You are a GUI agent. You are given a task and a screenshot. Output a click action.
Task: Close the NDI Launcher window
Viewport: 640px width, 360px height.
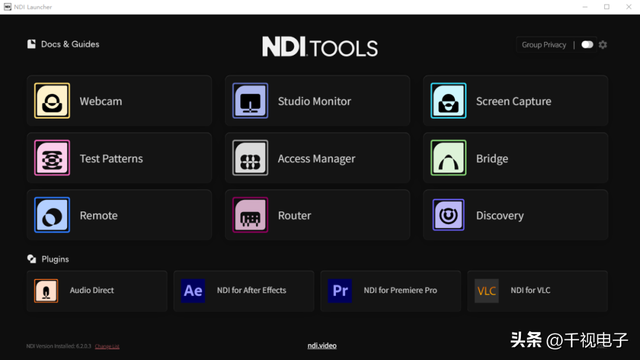coord(629,7)
